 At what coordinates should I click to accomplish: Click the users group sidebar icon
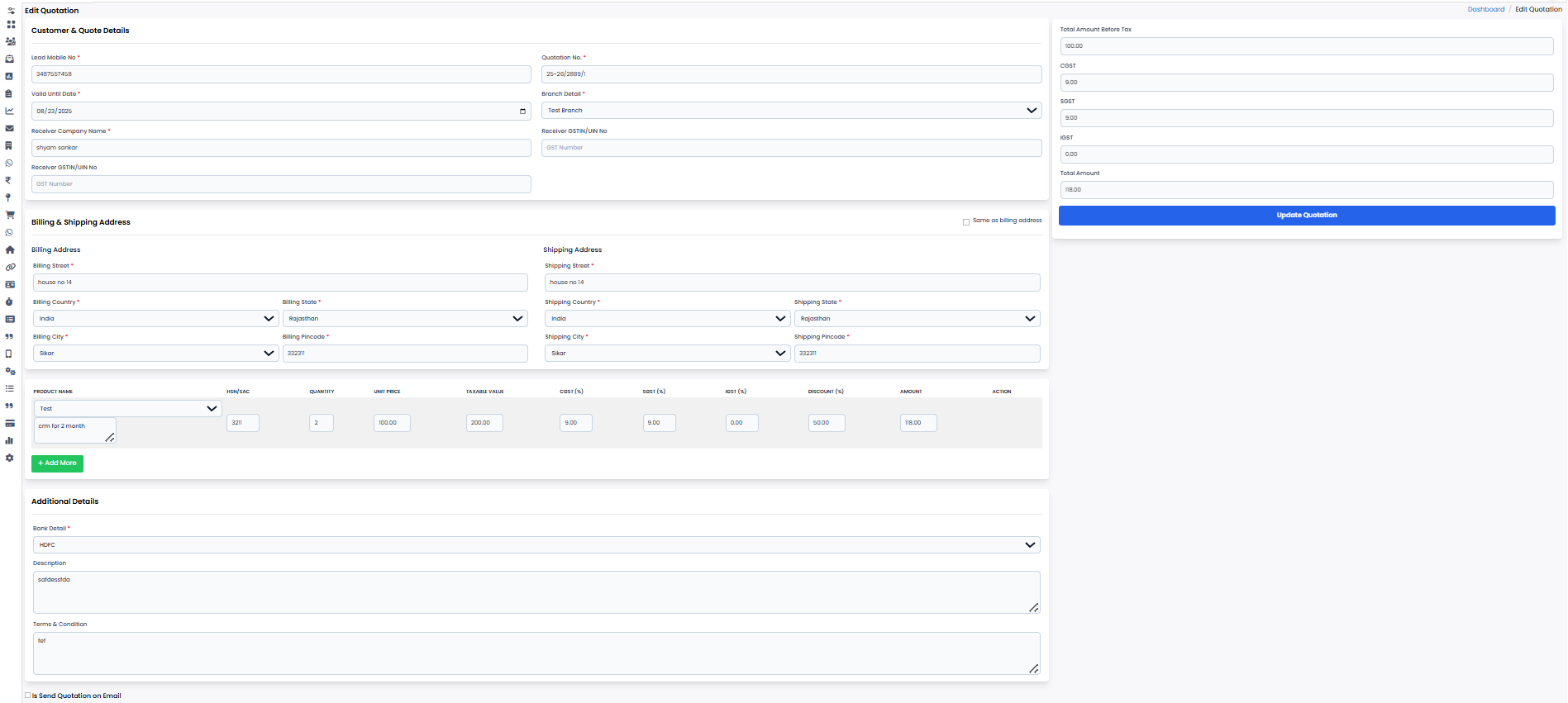click(10, 41)
